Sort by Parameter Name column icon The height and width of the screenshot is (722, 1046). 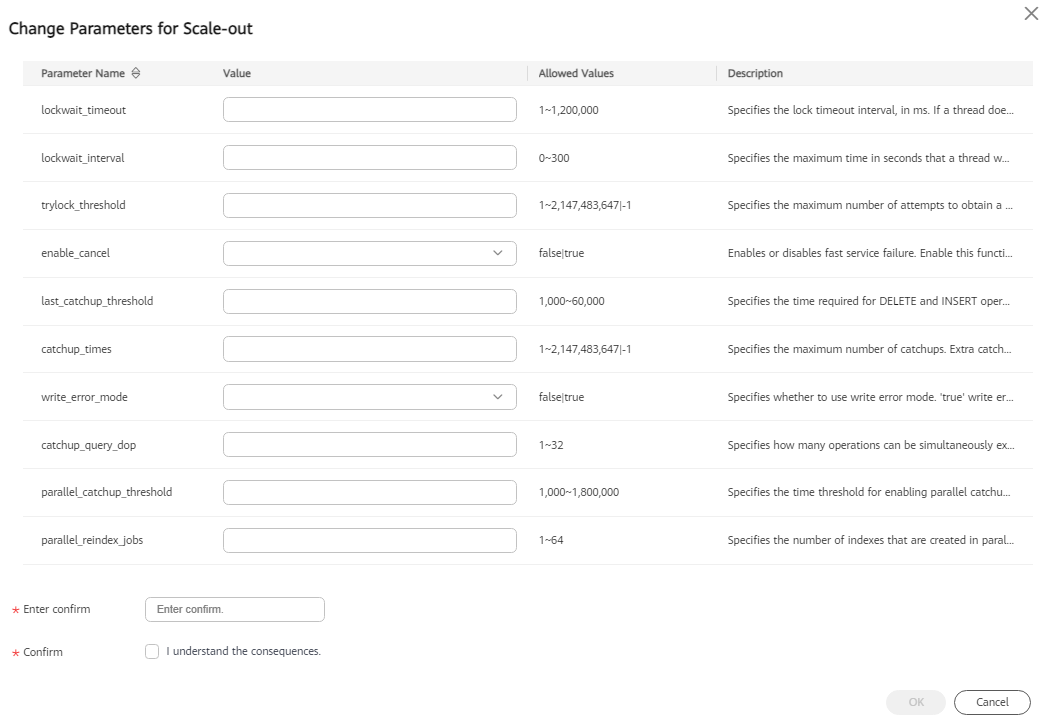136,73
